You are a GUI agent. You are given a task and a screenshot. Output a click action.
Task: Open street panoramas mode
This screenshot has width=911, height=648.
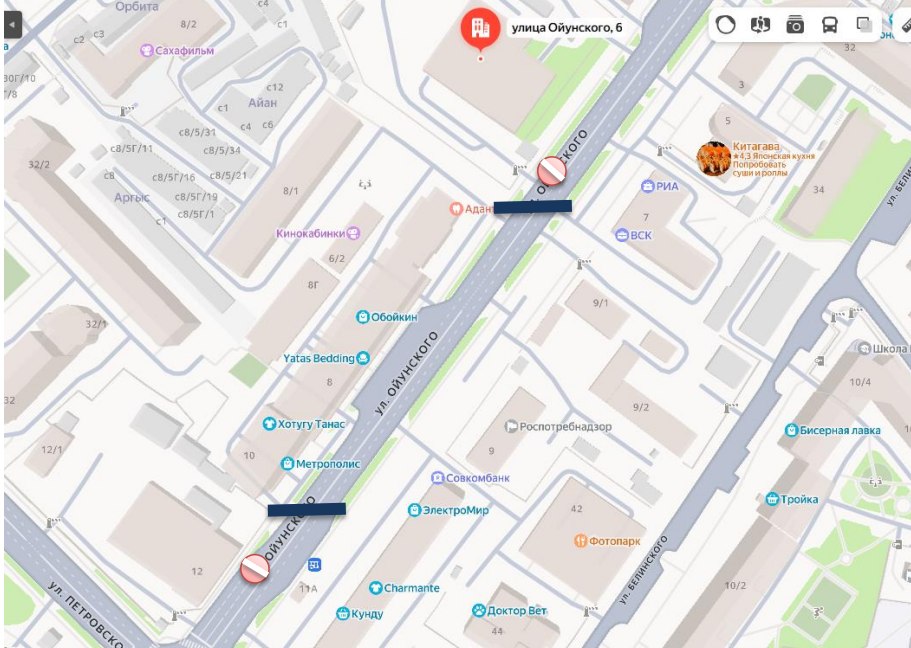(x=761, y=24)
